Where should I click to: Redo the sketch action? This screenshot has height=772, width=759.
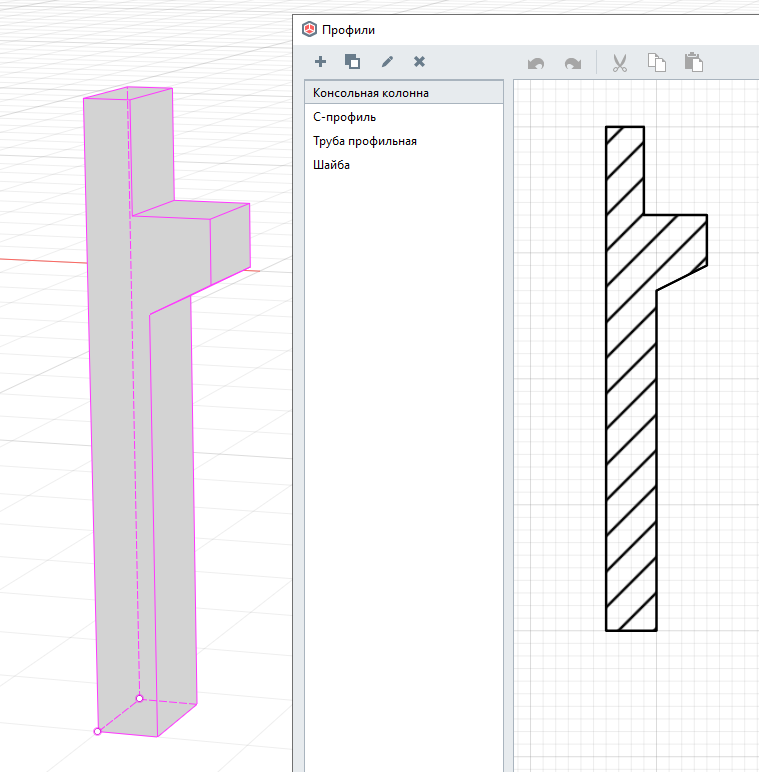click(572, 63)
